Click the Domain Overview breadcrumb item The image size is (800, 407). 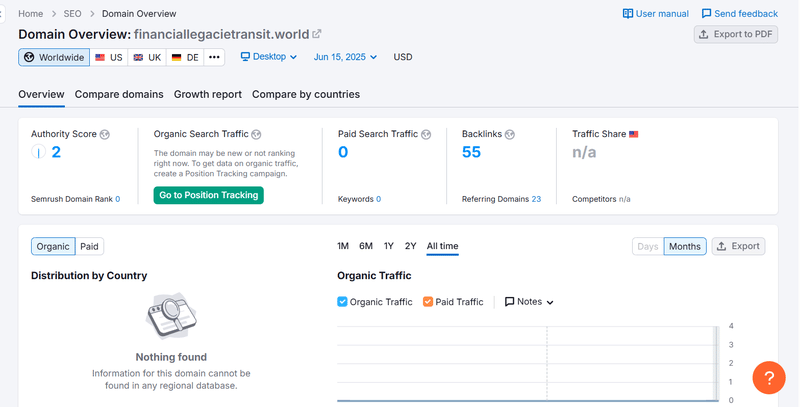click(x=139, y=14)
